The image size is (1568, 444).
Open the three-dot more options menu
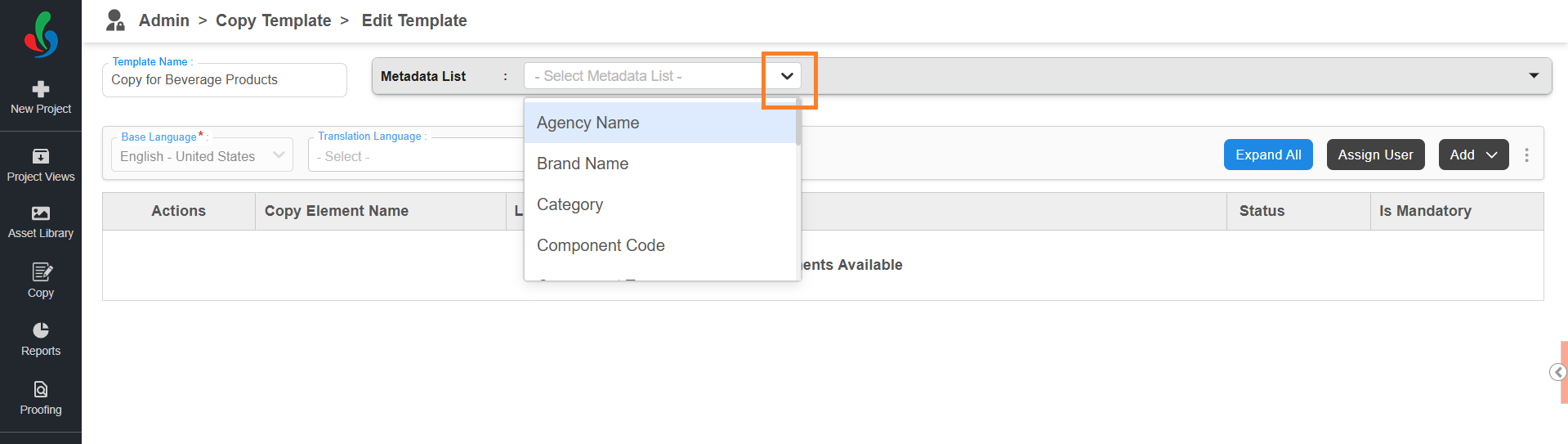[1526, 155]
